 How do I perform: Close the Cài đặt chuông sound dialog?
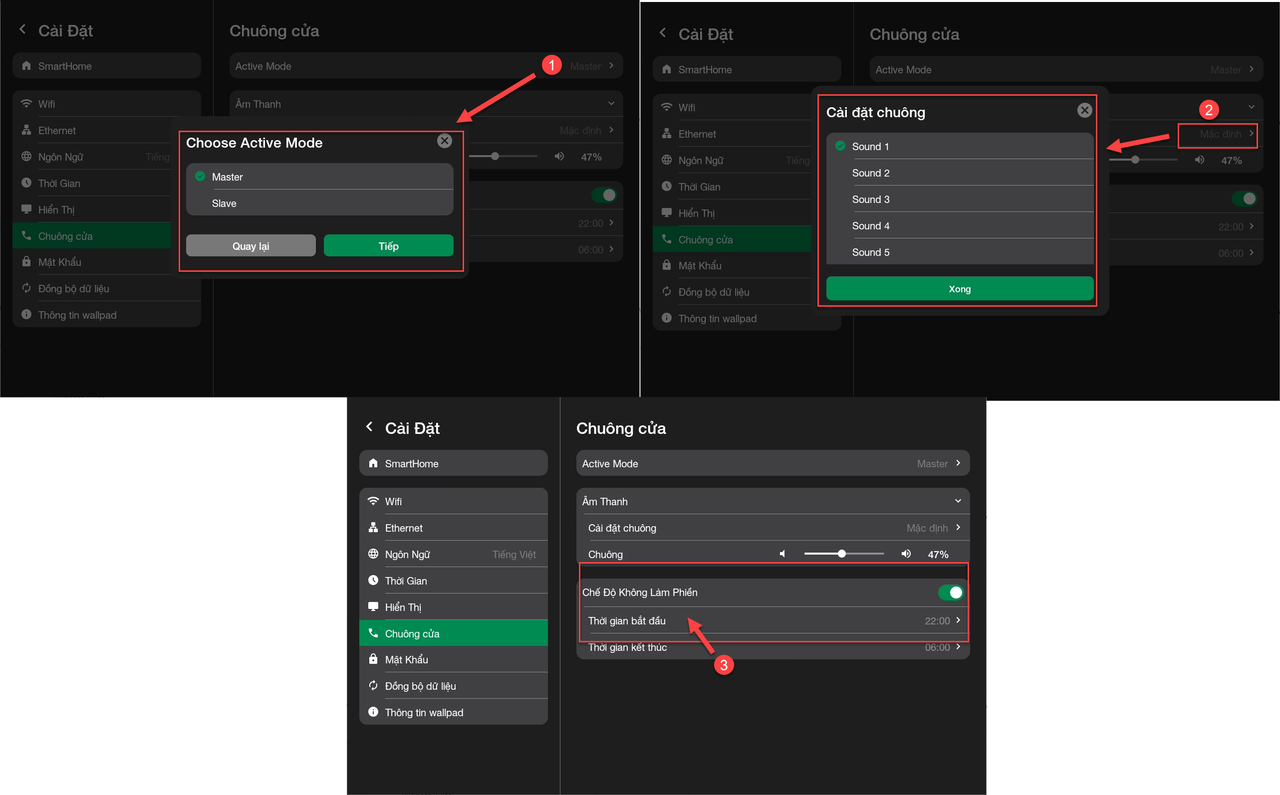1084,111
